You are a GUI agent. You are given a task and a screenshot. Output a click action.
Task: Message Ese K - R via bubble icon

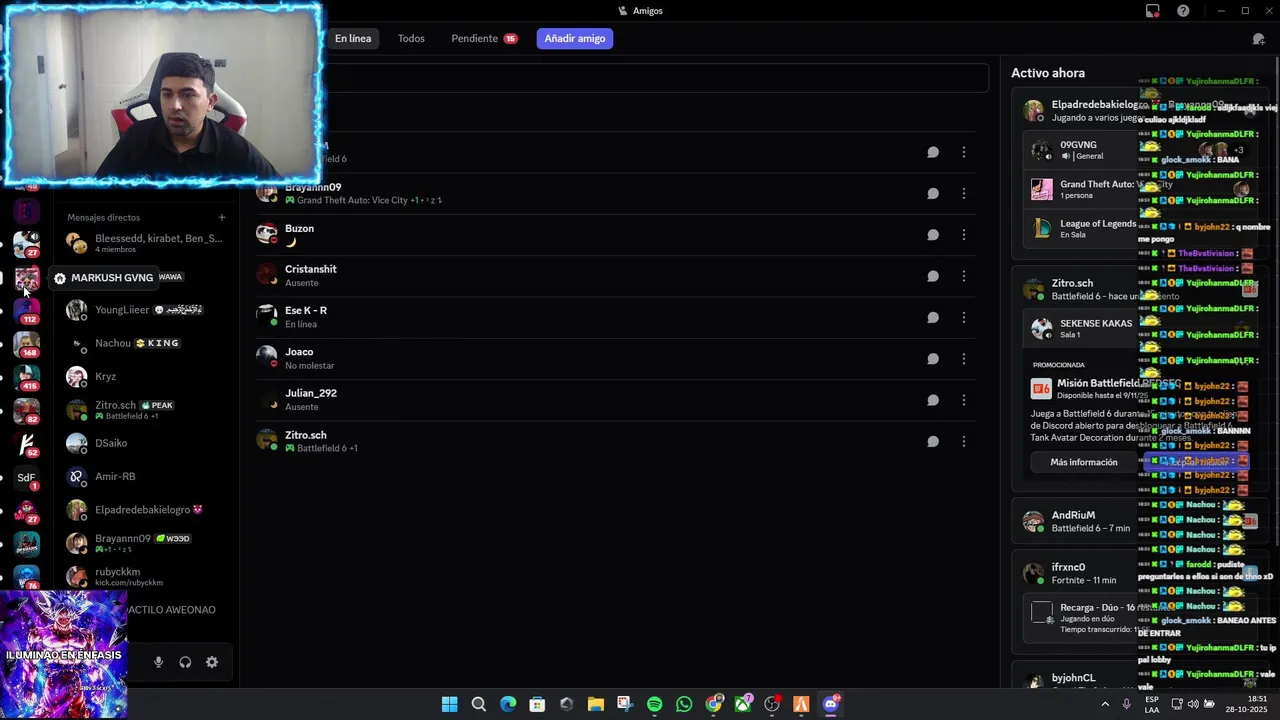pyautogui.click(x=932, y=317)
